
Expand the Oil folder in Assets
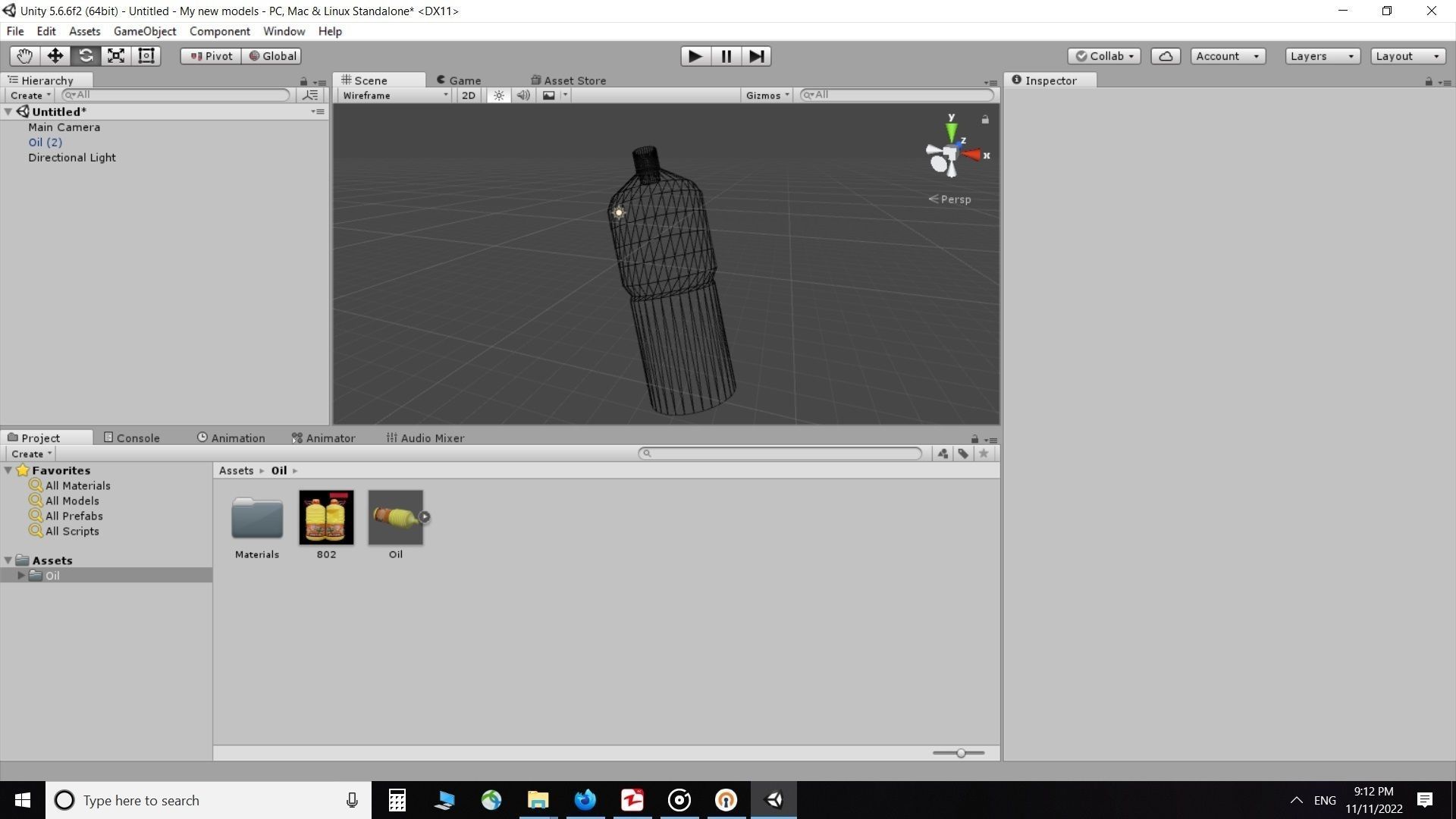(20, 575)
